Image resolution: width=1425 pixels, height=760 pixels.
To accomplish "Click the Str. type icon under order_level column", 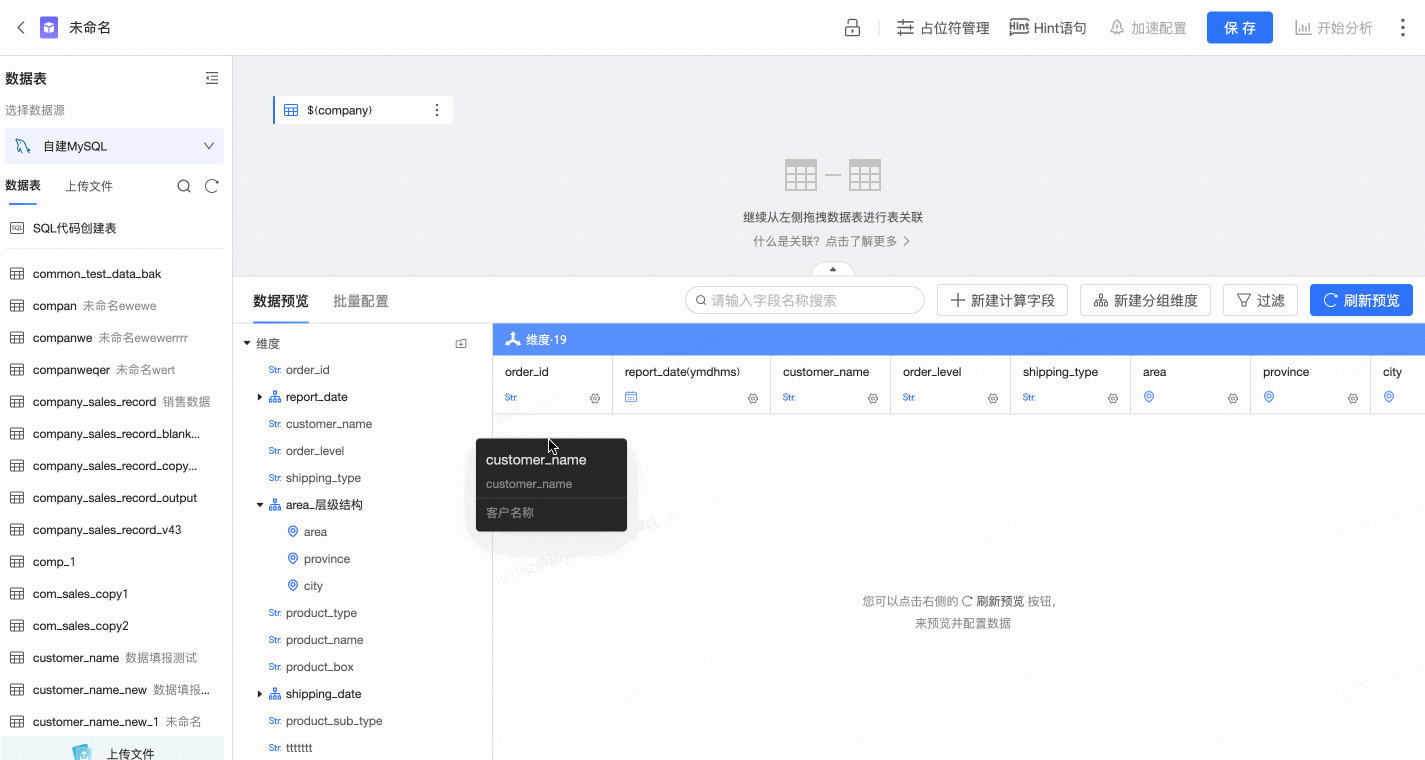I will (909, 397).
